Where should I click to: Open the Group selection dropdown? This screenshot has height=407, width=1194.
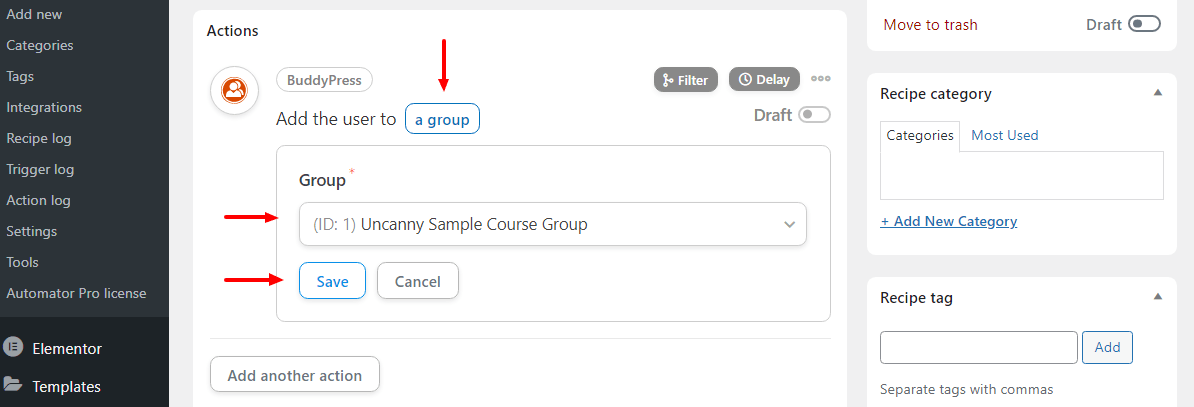pyautogui.click(x=553, y=224)
